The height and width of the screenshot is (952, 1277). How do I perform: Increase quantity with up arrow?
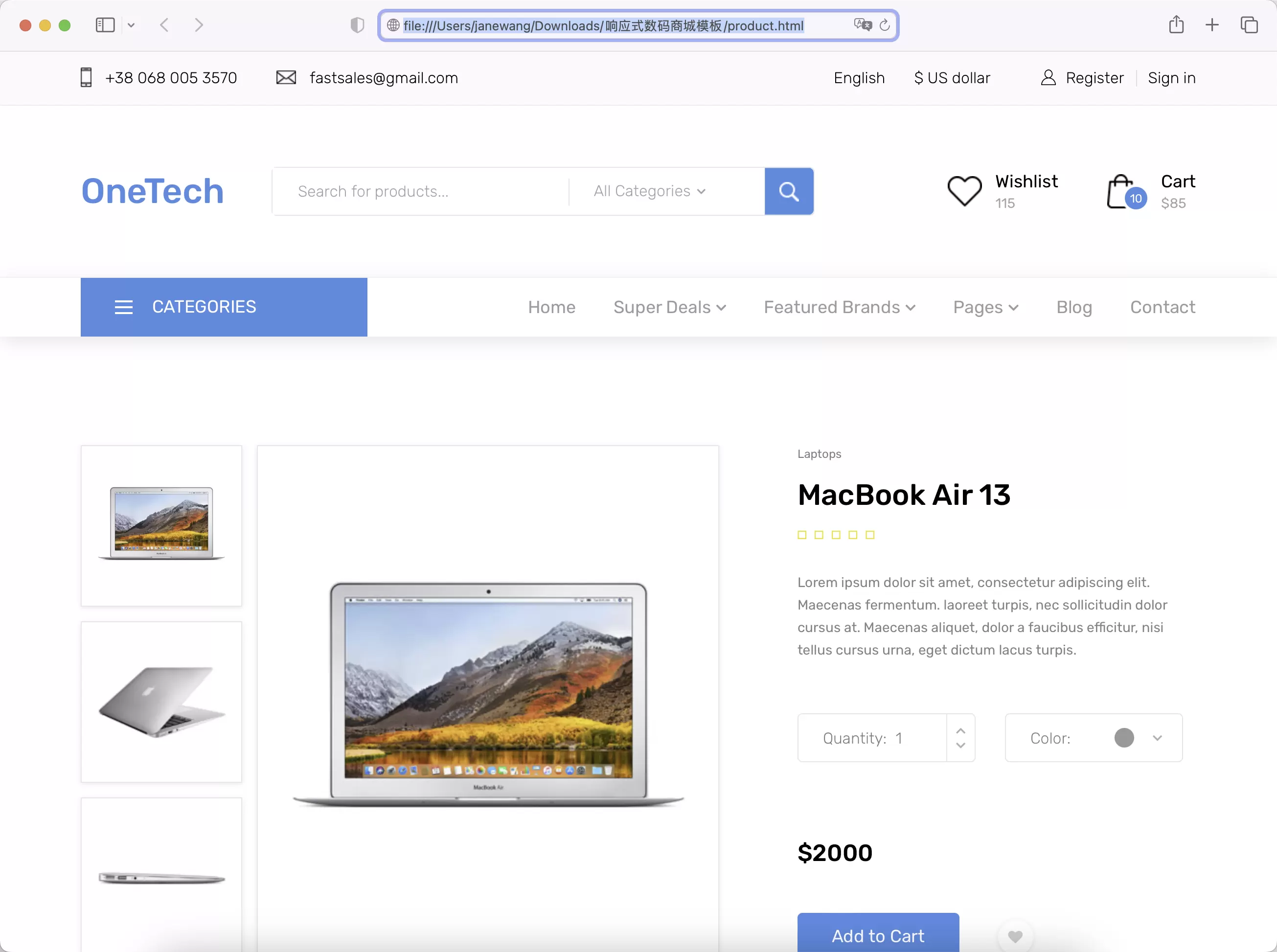[x=960, y=730]
